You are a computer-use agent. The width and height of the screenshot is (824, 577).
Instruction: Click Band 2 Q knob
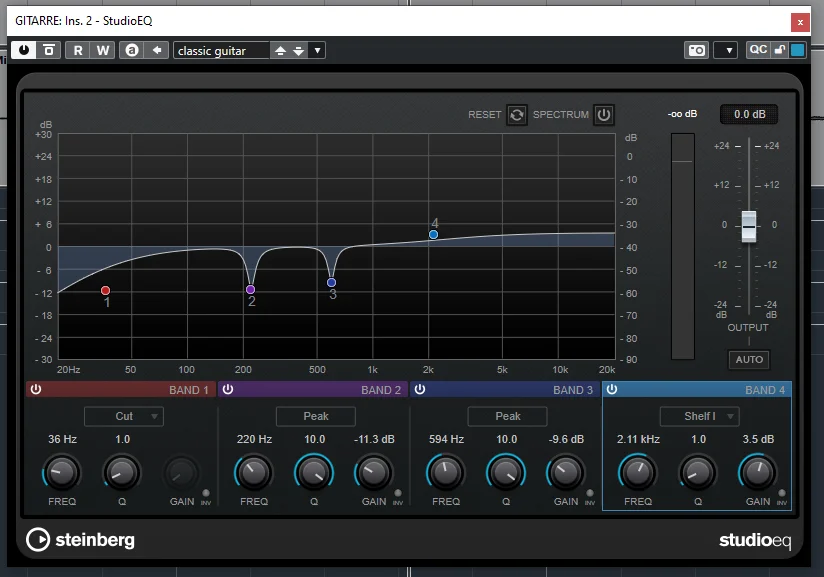[x=314, y=472]
